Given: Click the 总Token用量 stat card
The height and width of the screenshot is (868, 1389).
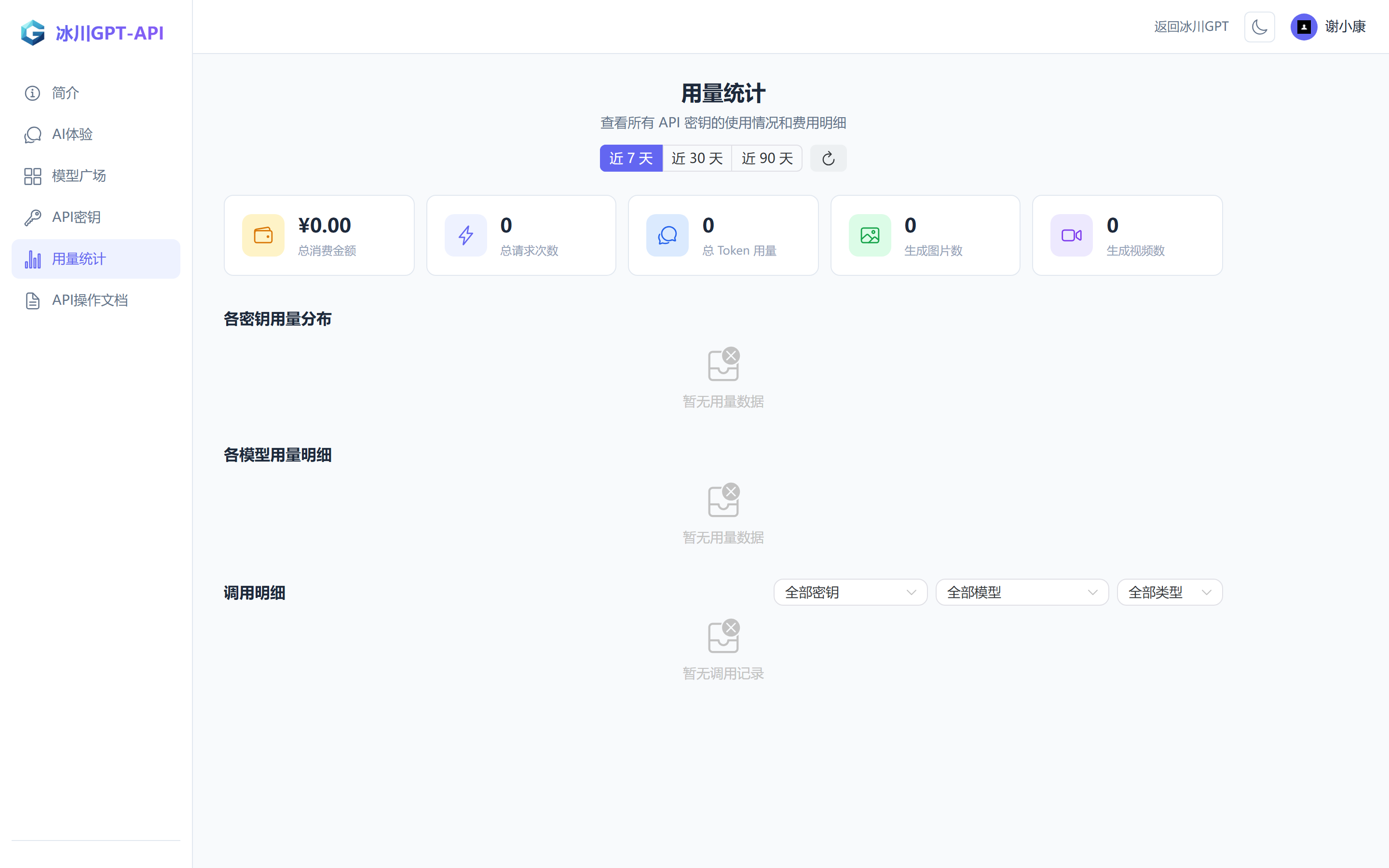Looking at the screenshot, I should coord(722,235).
